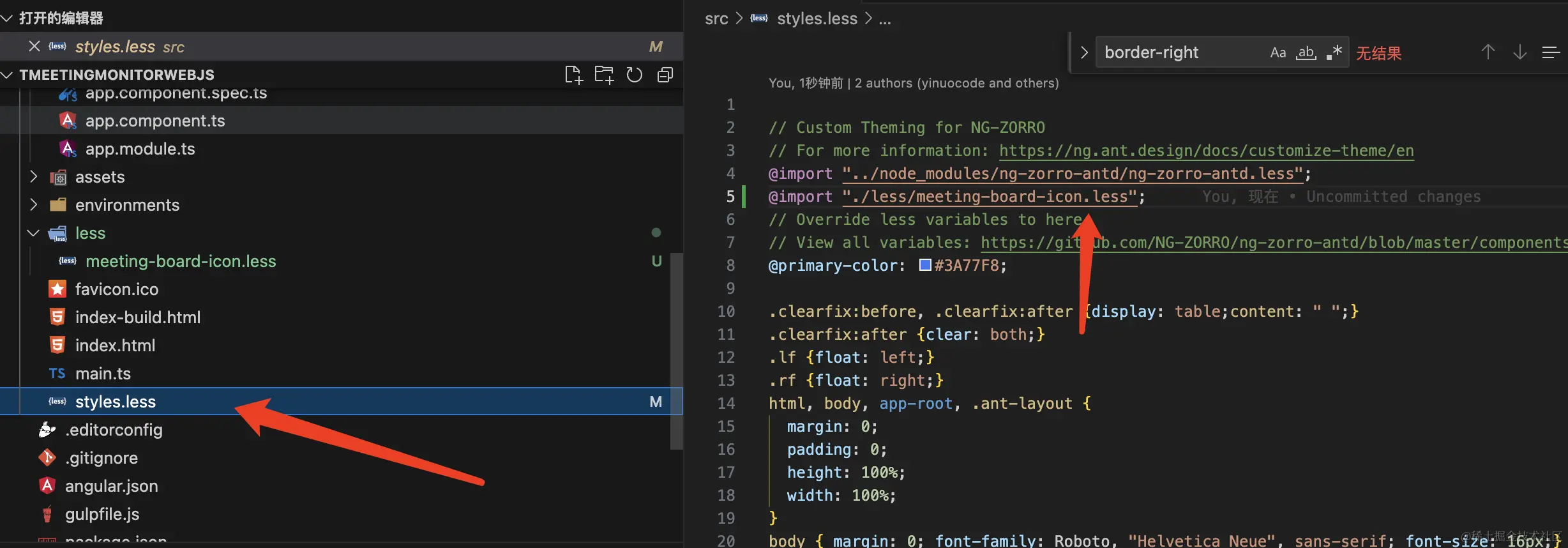Open .gitignore file

(x=102, y=457)
